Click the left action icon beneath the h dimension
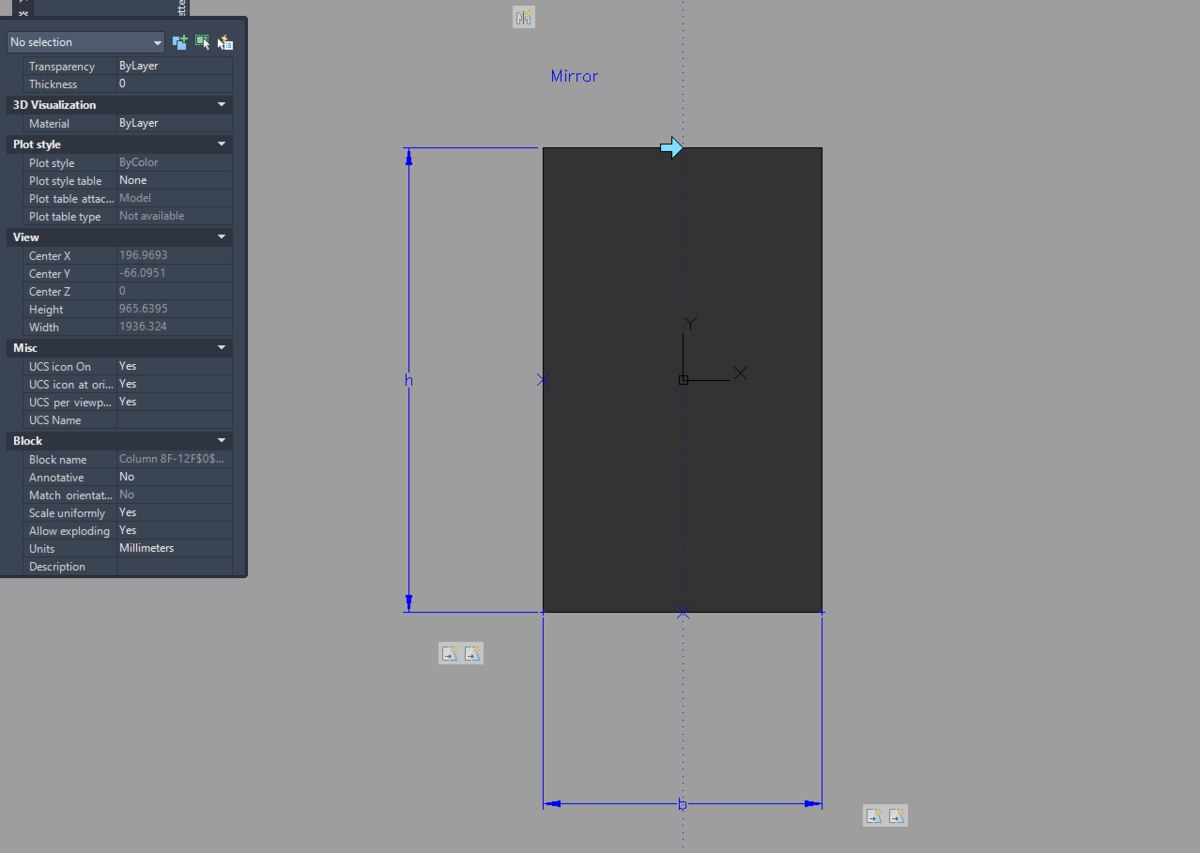1200x853 pixels. [x=450, y=654]
